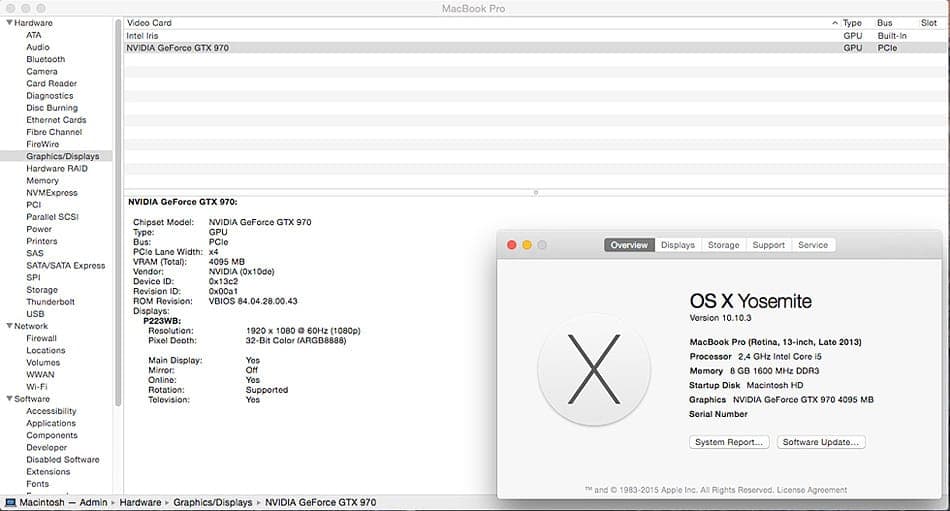This screenshot has height=511, width=950.
Task: Select Camera in the sidebar
Action: pos(42,71)
